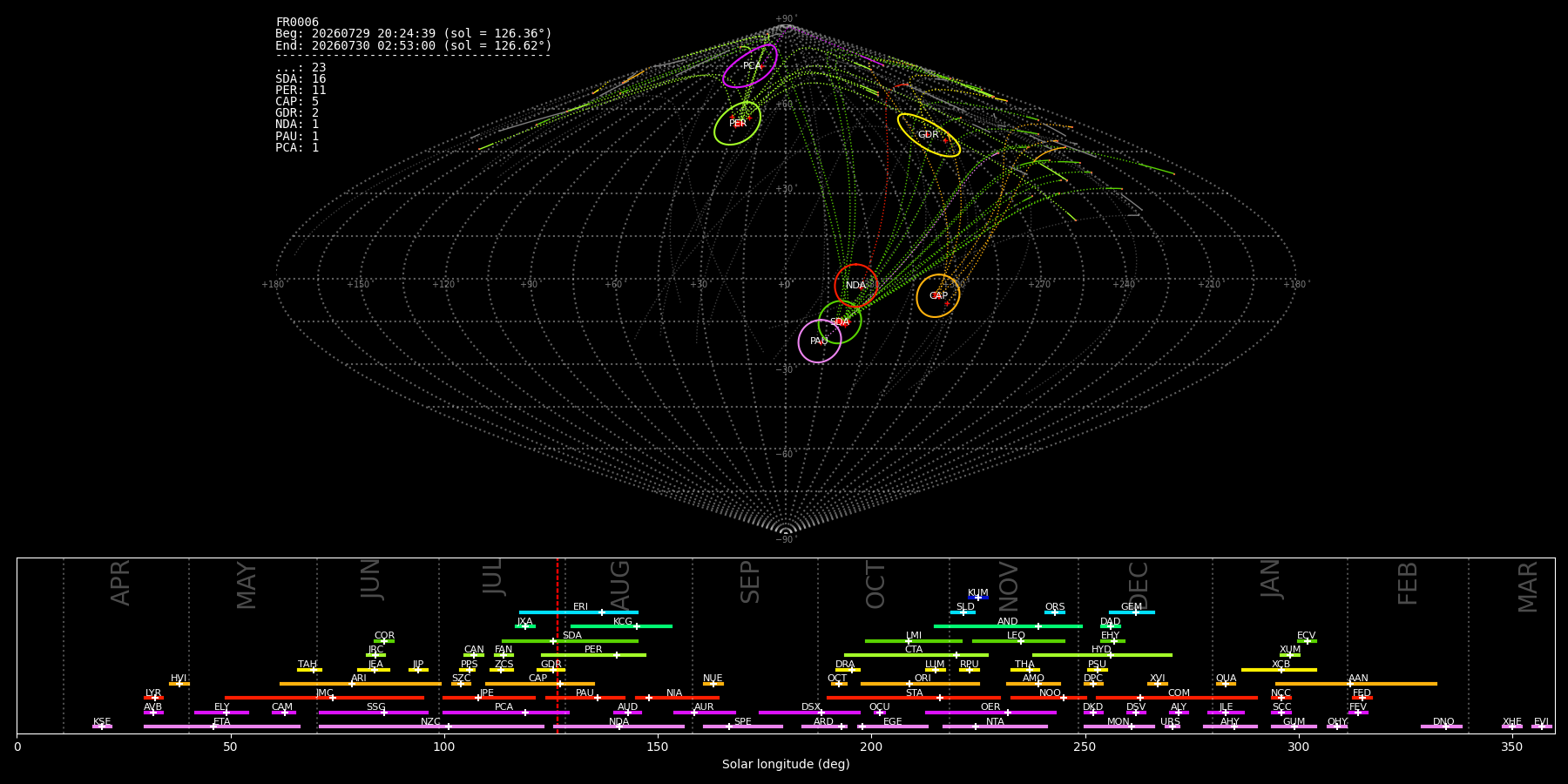Select the LEO green shower bar
Viewport: 1568px width, 784px height.
coord(1018,641)
